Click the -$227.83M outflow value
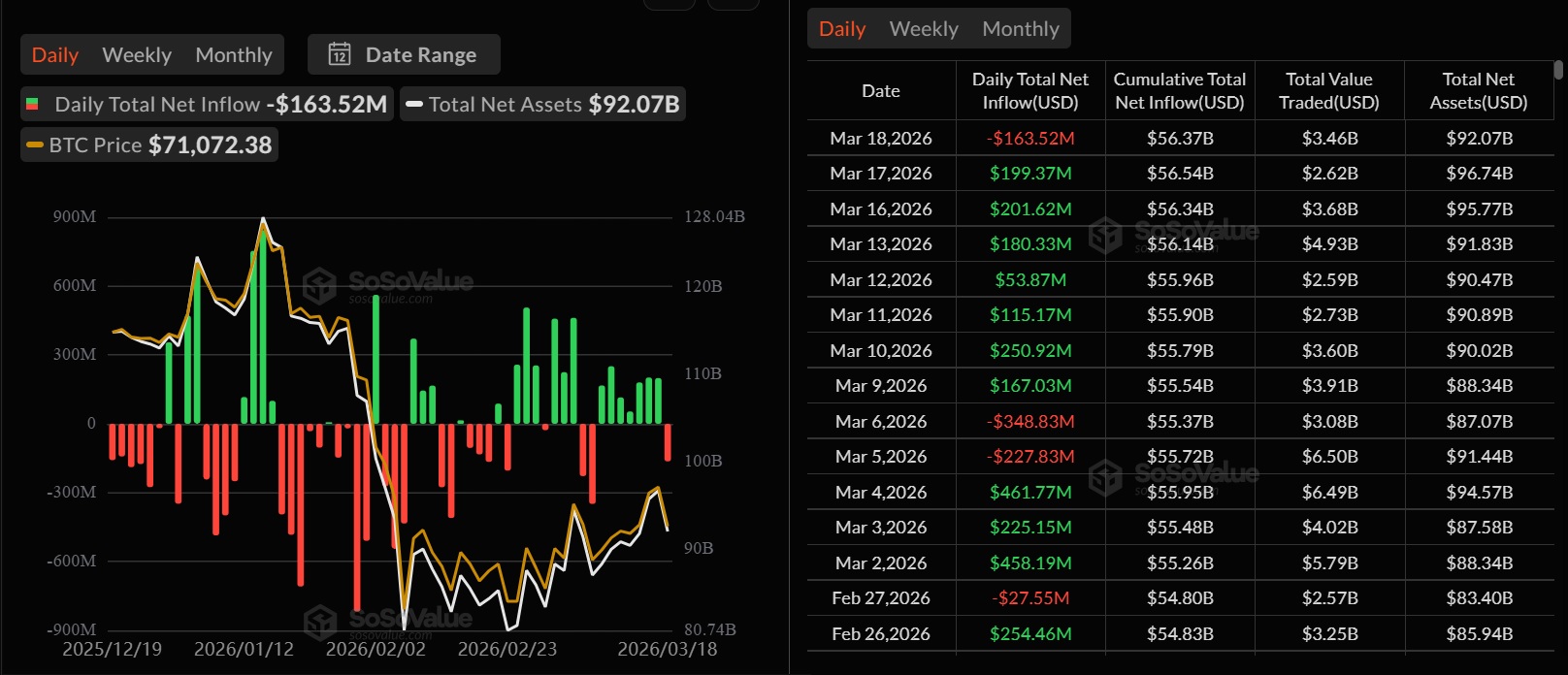 pyautogui.click(x=1030, y=457)
